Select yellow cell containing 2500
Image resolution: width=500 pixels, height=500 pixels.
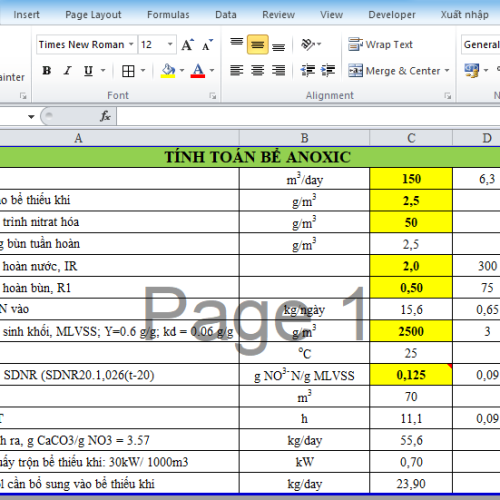click(x=411, y=331)
